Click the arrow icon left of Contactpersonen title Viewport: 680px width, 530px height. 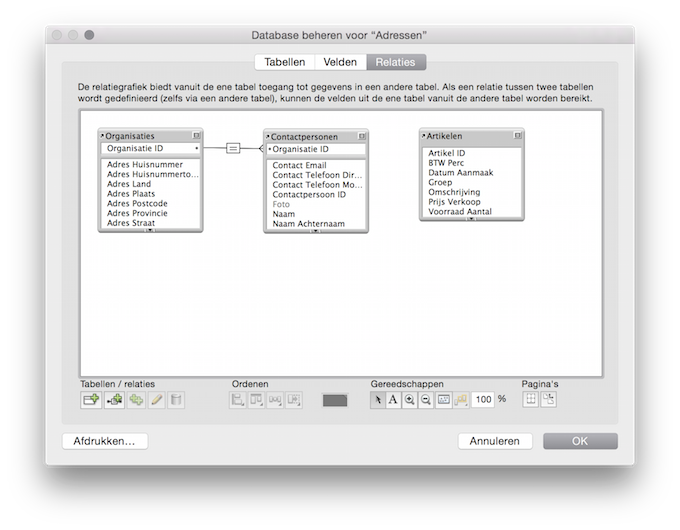[268, 137]
